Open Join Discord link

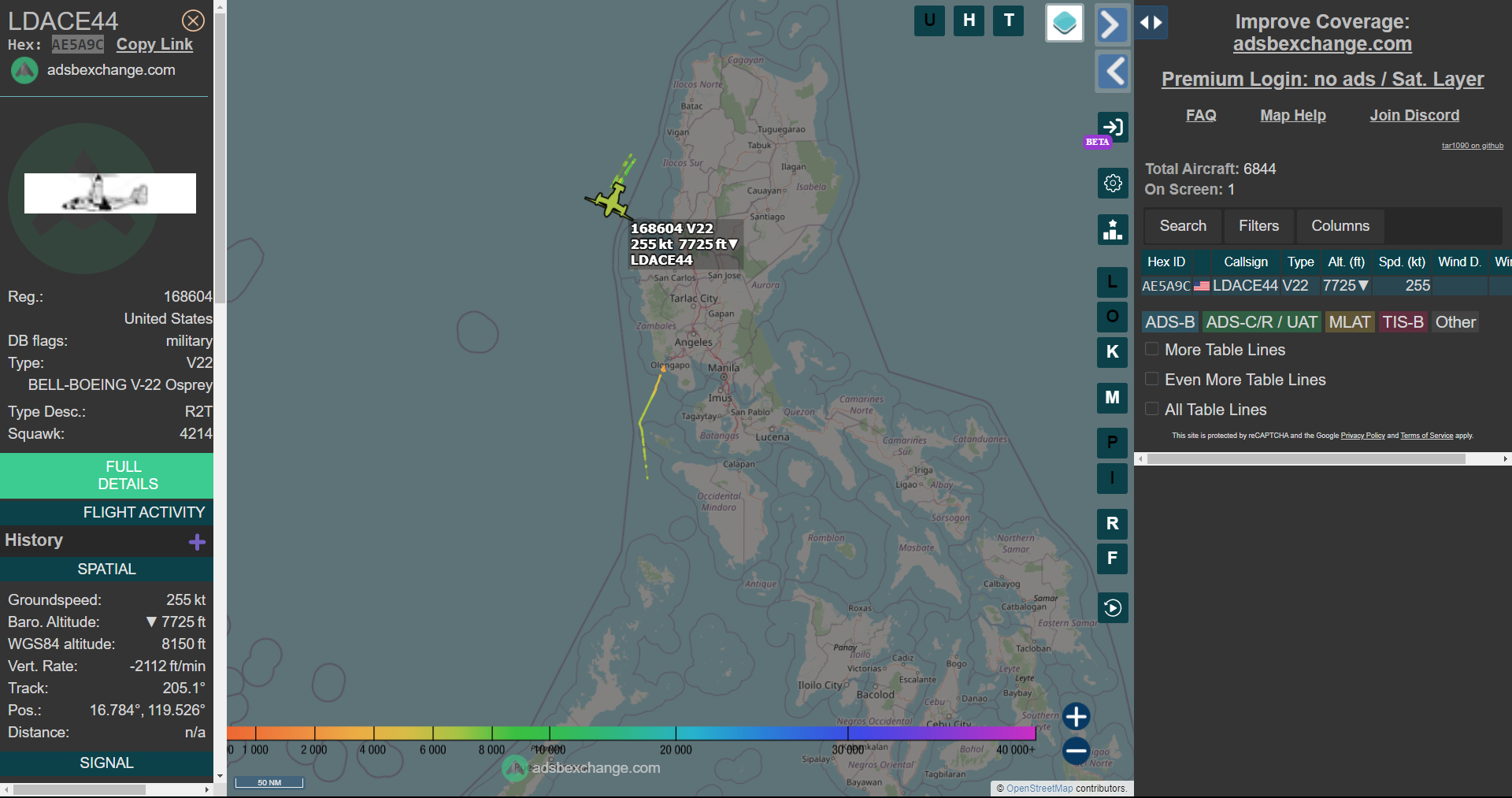tap(1414, 115)
